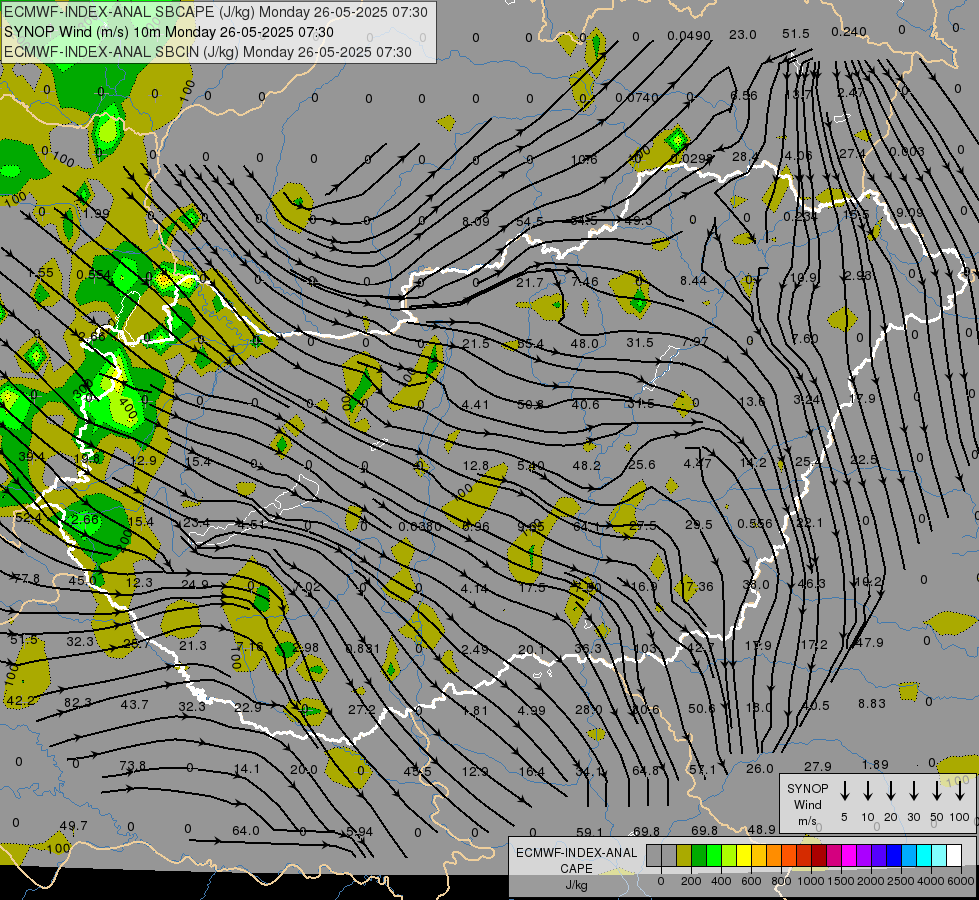
Task: Click the 5 m/s wind arrow in SYNOP legend
Action: [x=844, y=791]
